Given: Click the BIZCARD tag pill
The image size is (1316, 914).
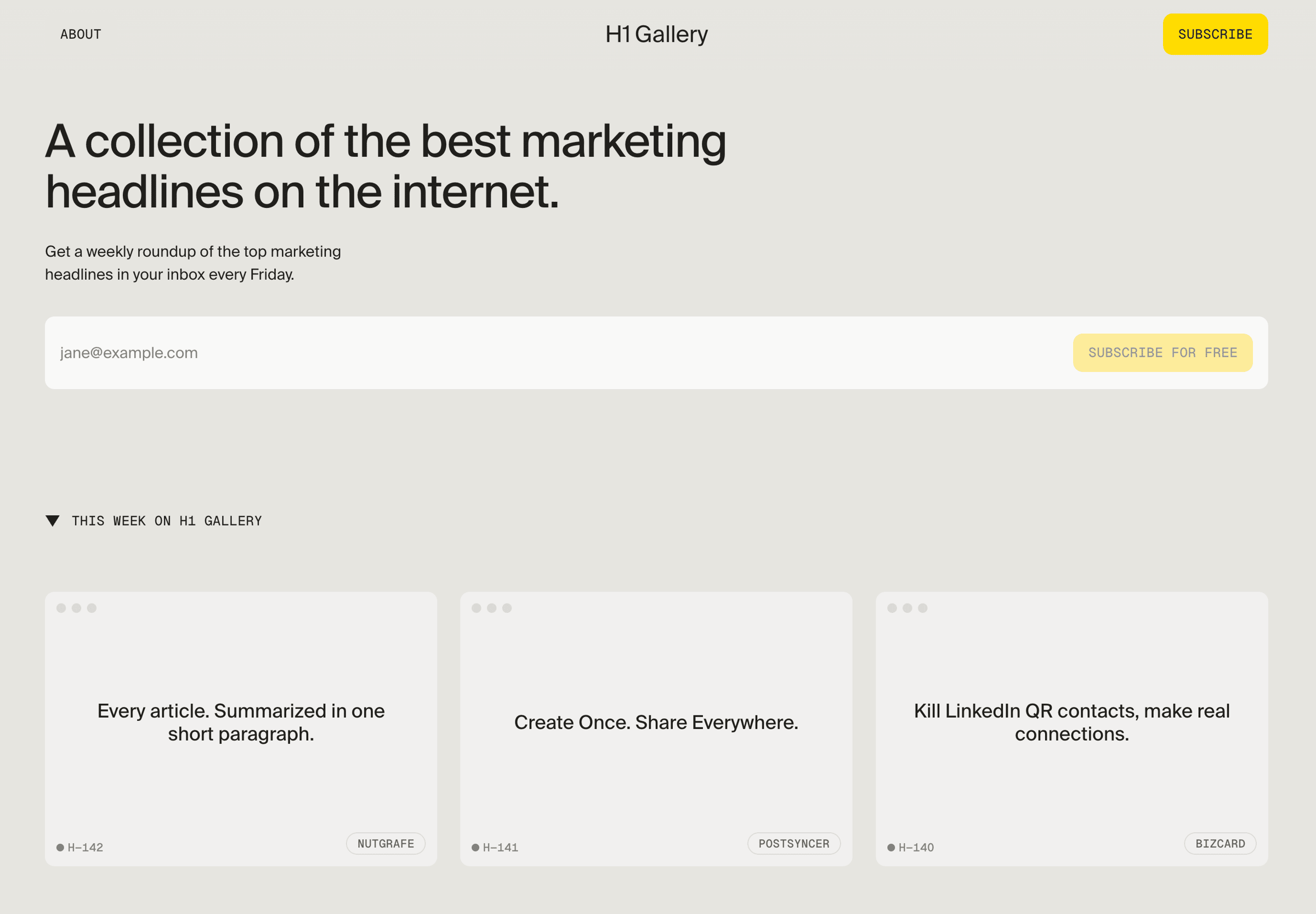Looking at the screenshot, I should (1220, 844).
